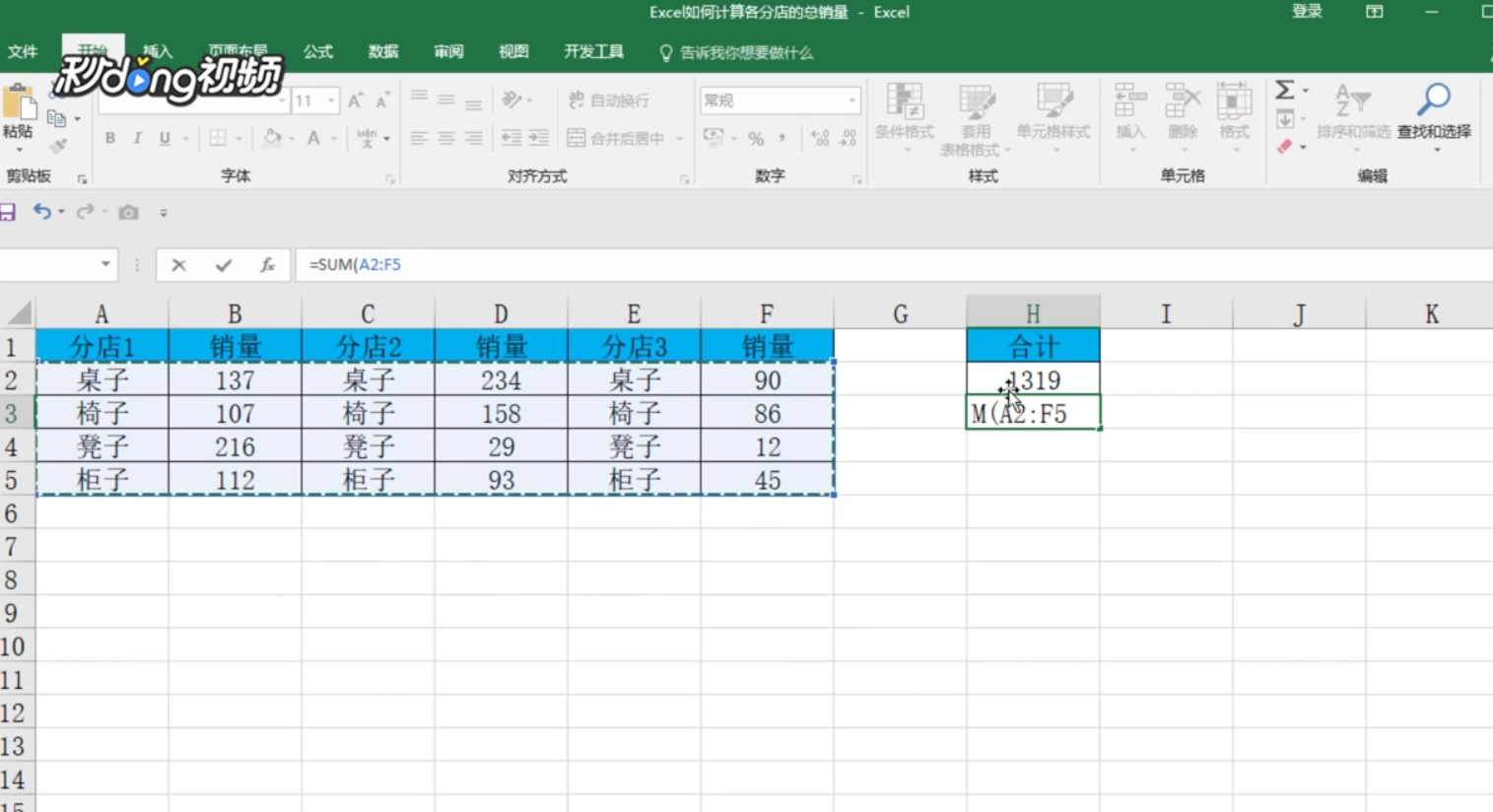
Task: Increase decimal places icon
Action: click(820, 139)
